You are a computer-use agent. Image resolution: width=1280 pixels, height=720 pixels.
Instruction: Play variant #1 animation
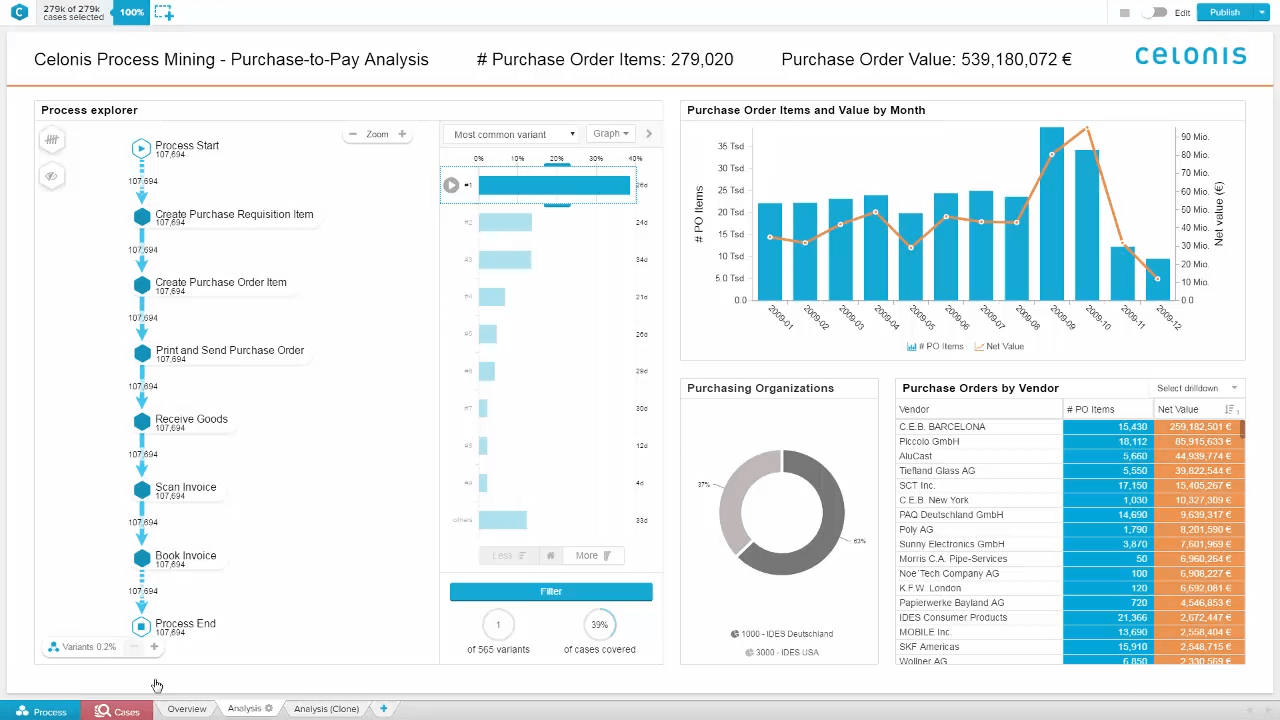(x=451, y=185)
